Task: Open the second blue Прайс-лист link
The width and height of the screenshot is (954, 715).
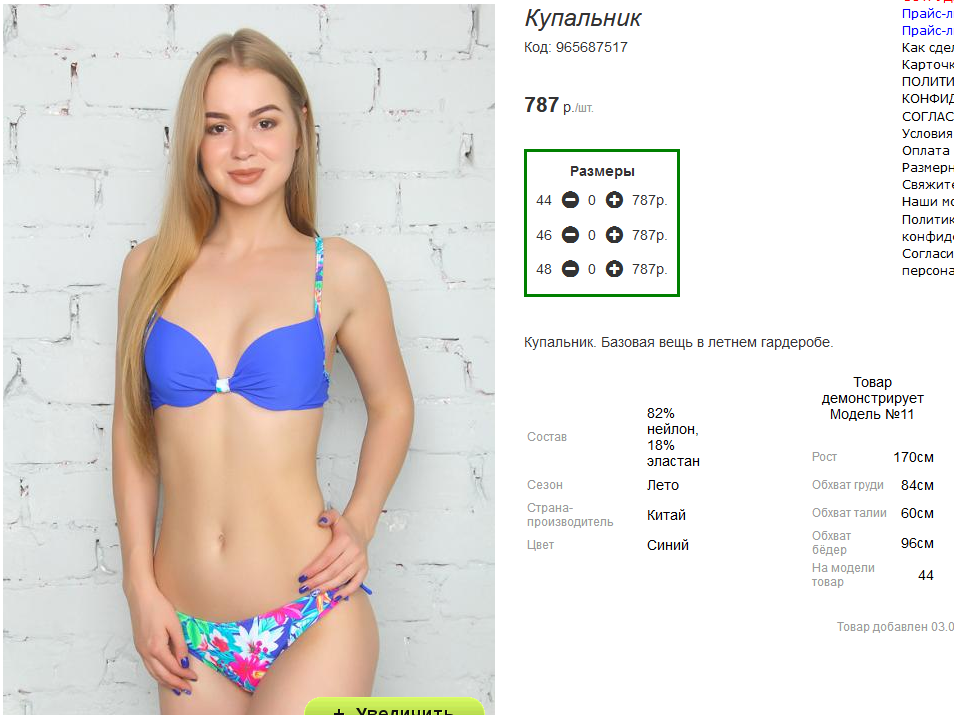Action: [927, 30]
